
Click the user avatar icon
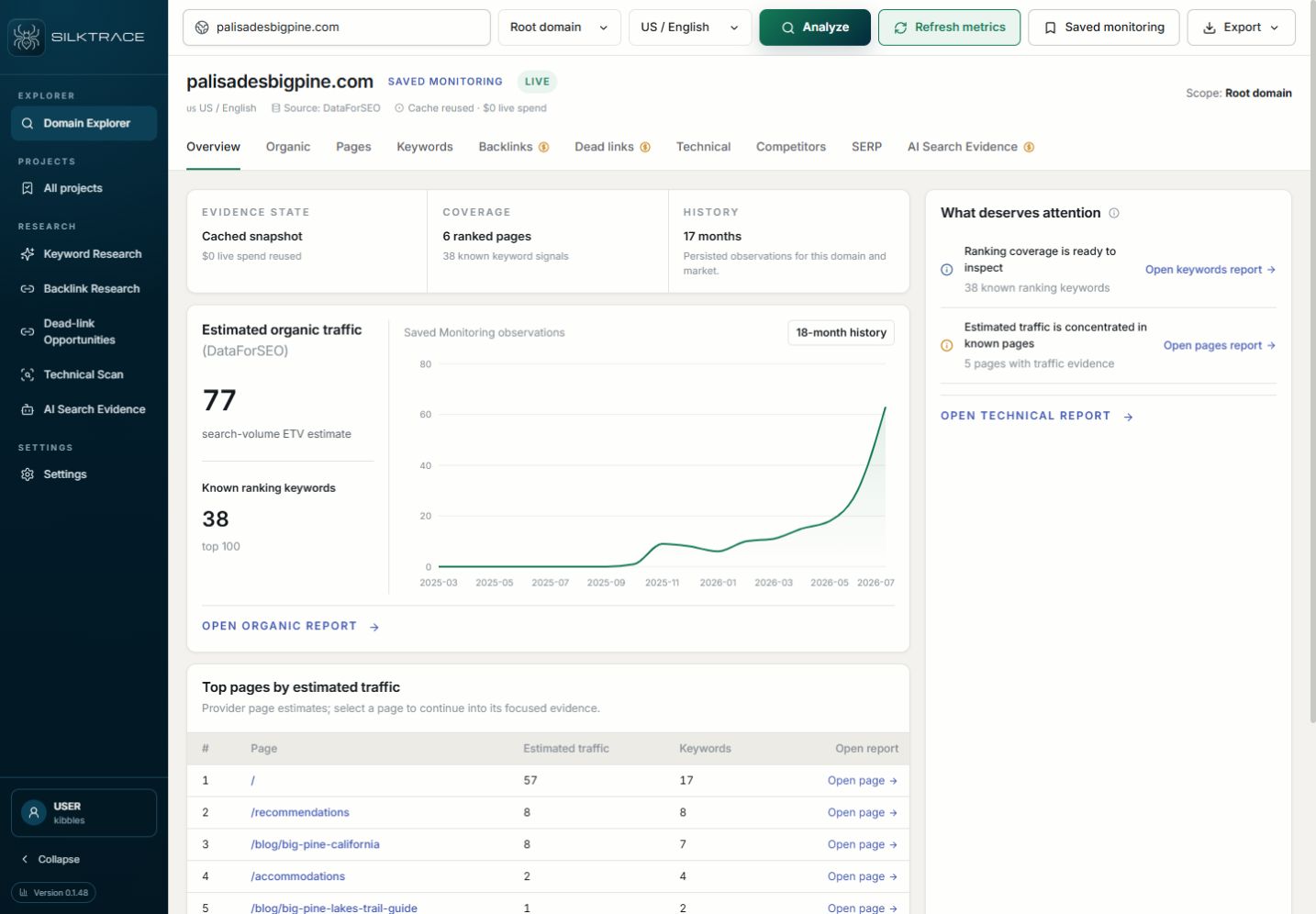point(34,813)
